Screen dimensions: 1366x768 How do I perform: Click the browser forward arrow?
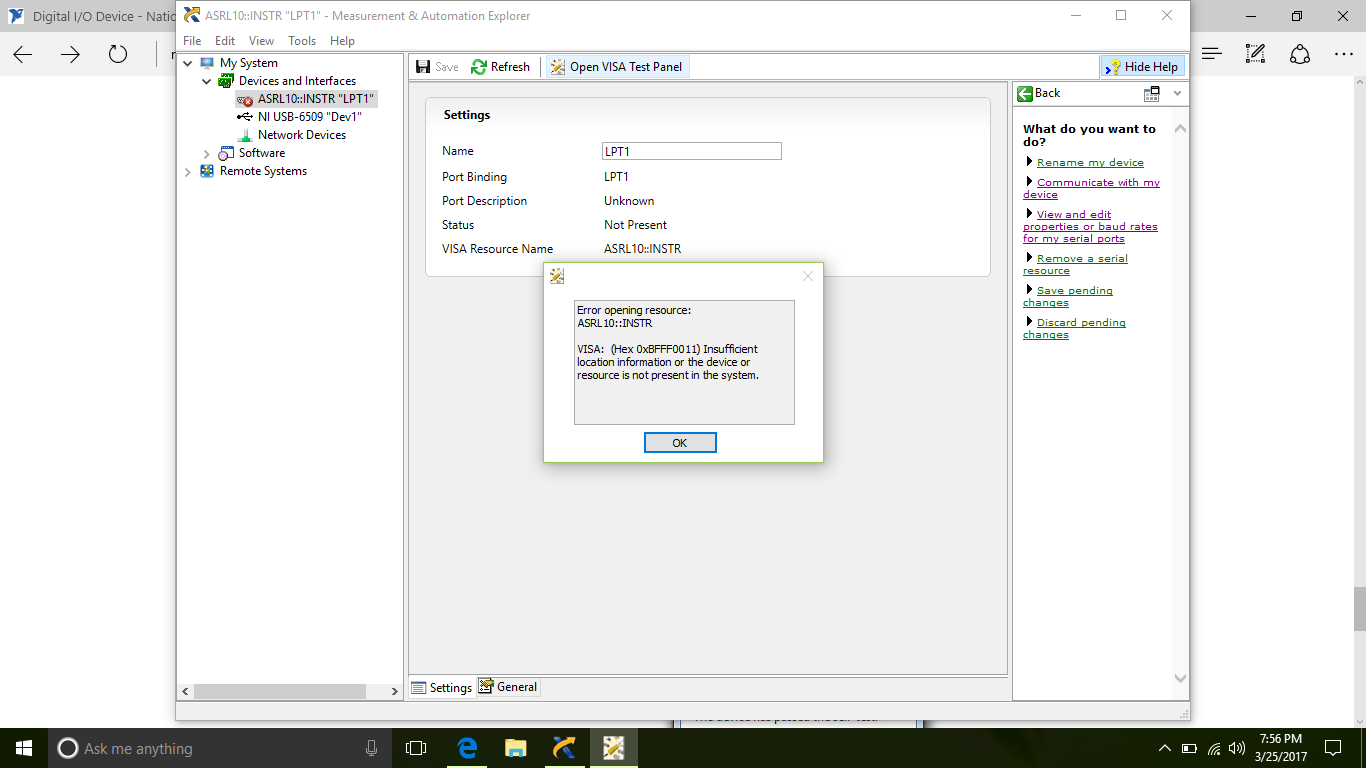pyautogui.click(x=70, y=54)
